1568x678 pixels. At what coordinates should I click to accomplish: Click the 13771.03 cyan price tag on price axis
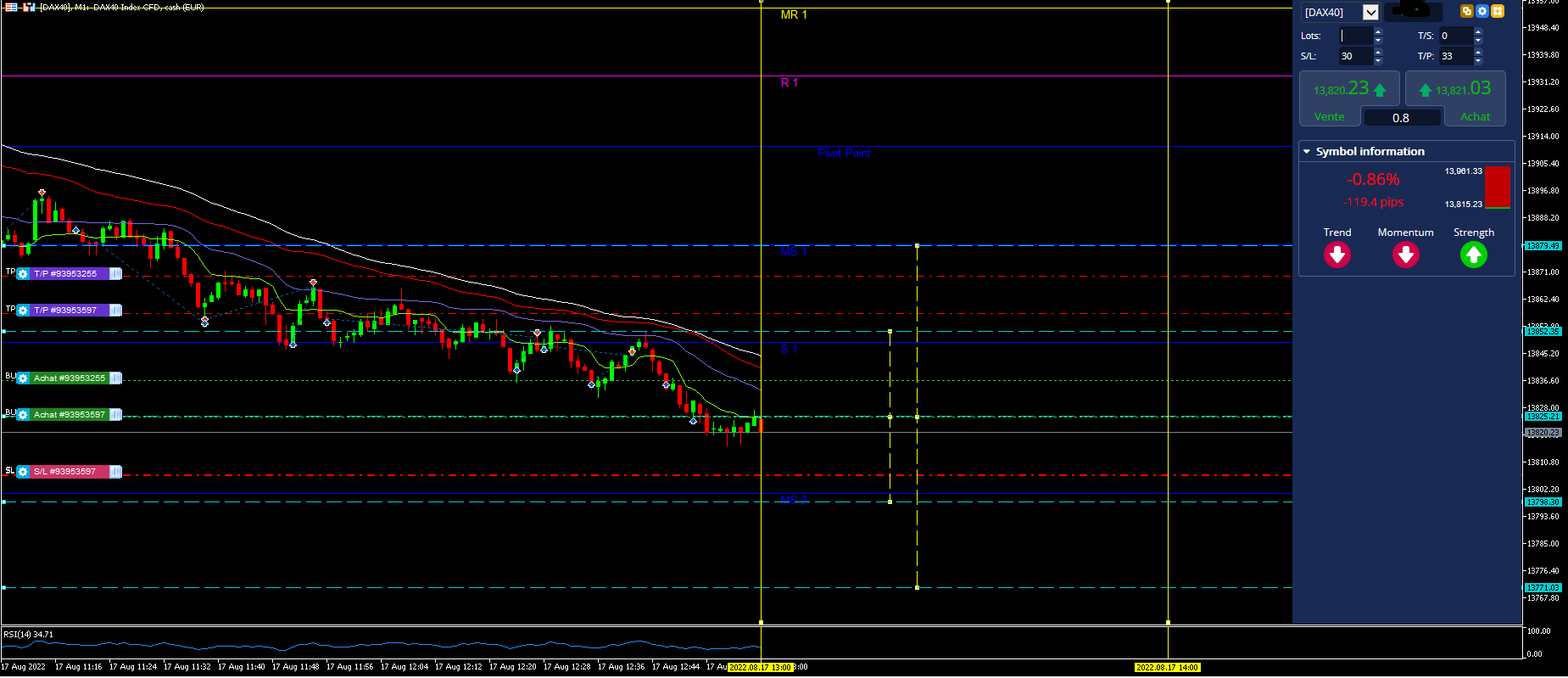(x=1543, y=588)
